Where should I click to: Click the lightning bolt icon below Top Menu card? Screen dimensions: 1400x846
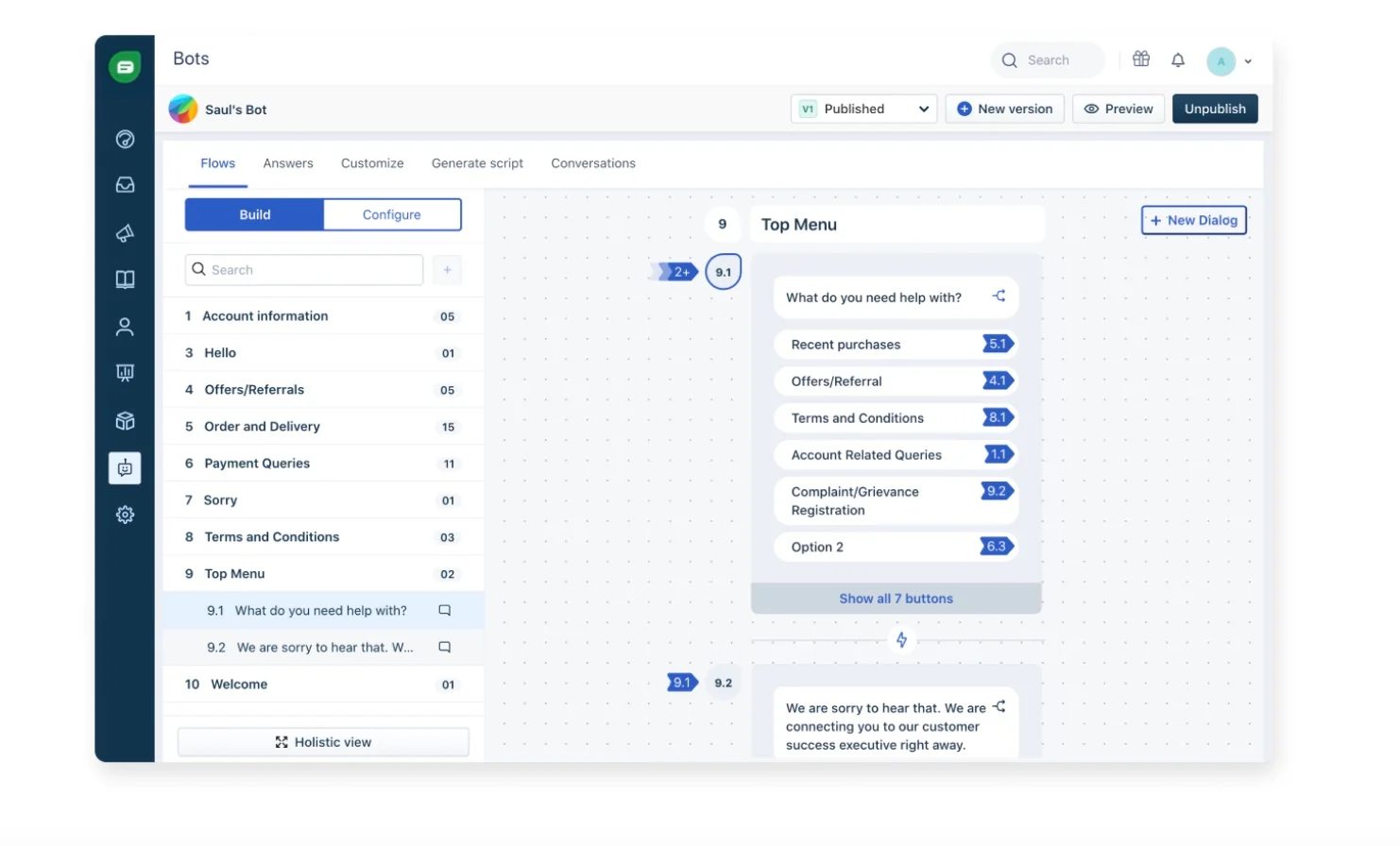pyautogui.click(x=901, y=640)
